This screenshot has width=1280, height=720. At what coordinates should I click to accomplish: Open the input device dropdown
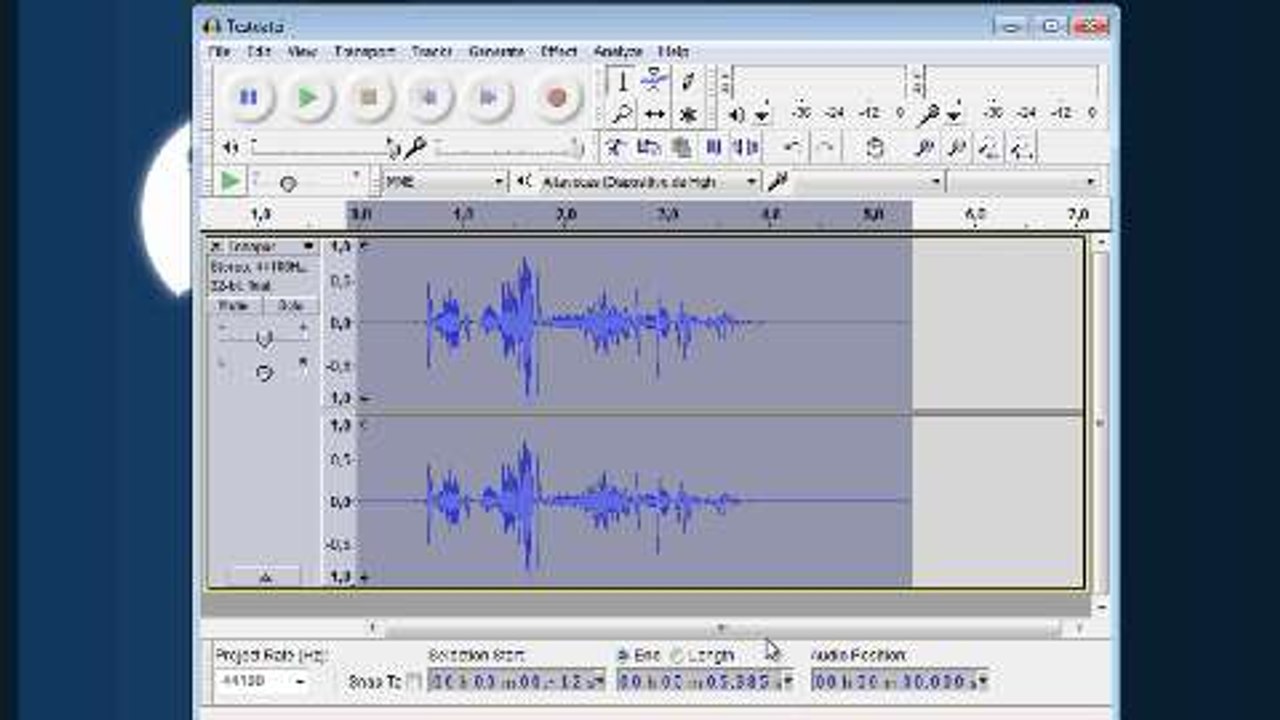point(867,182)
